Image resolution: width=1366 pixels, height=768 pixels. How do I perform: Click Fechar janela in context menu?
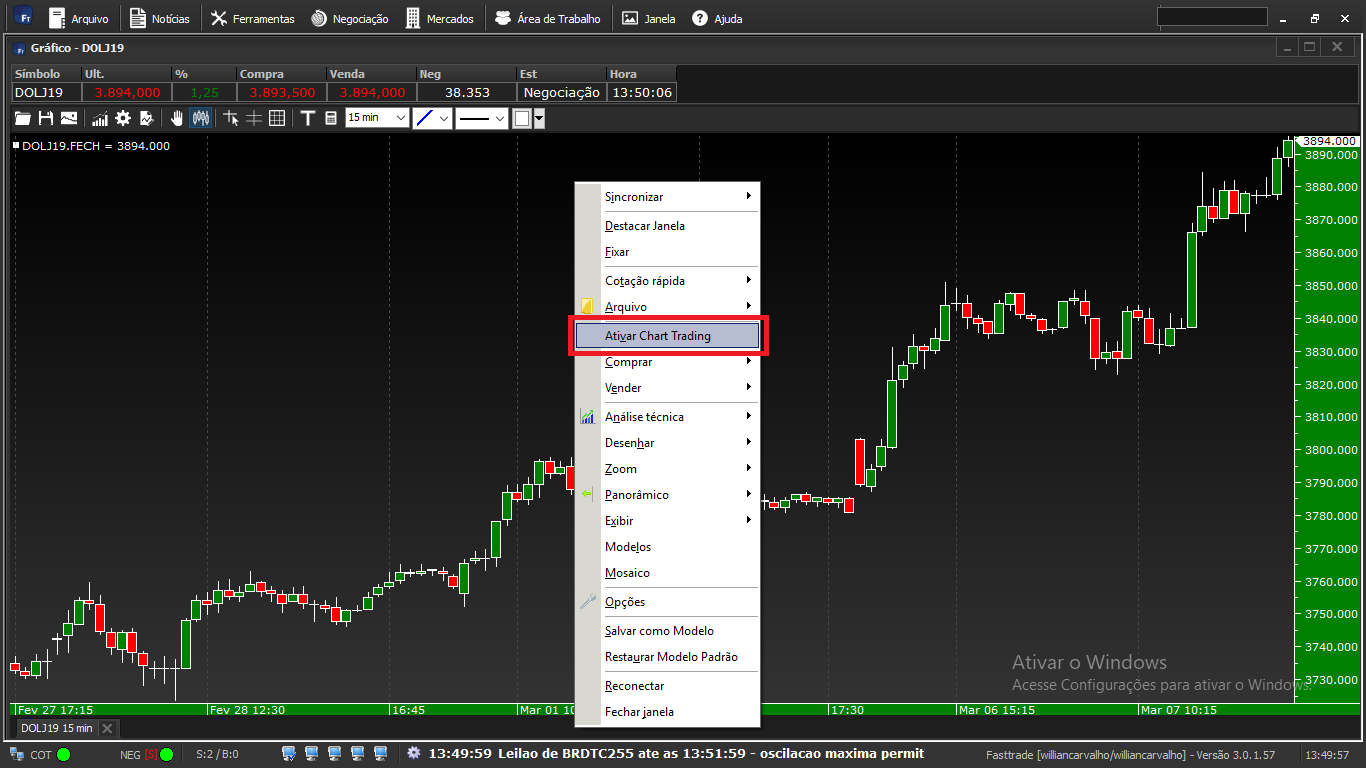[x=667, y=712]
